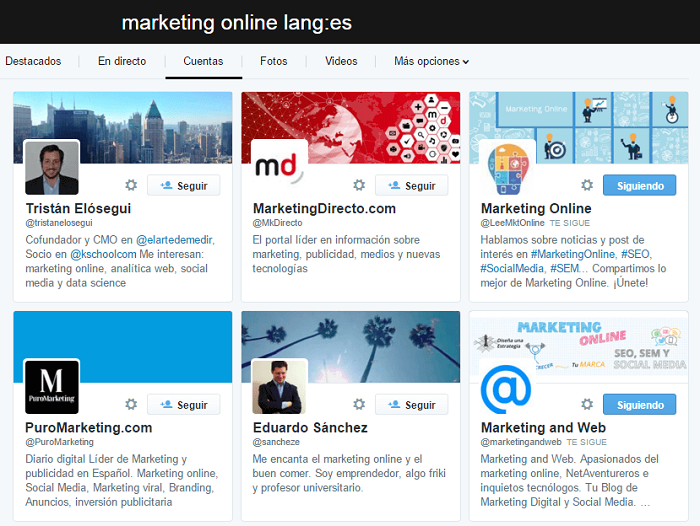Viewport: 700px width, 526px height.
Task: Click gear icon on PuroMarketing.com card
Action: coord(131,404)
